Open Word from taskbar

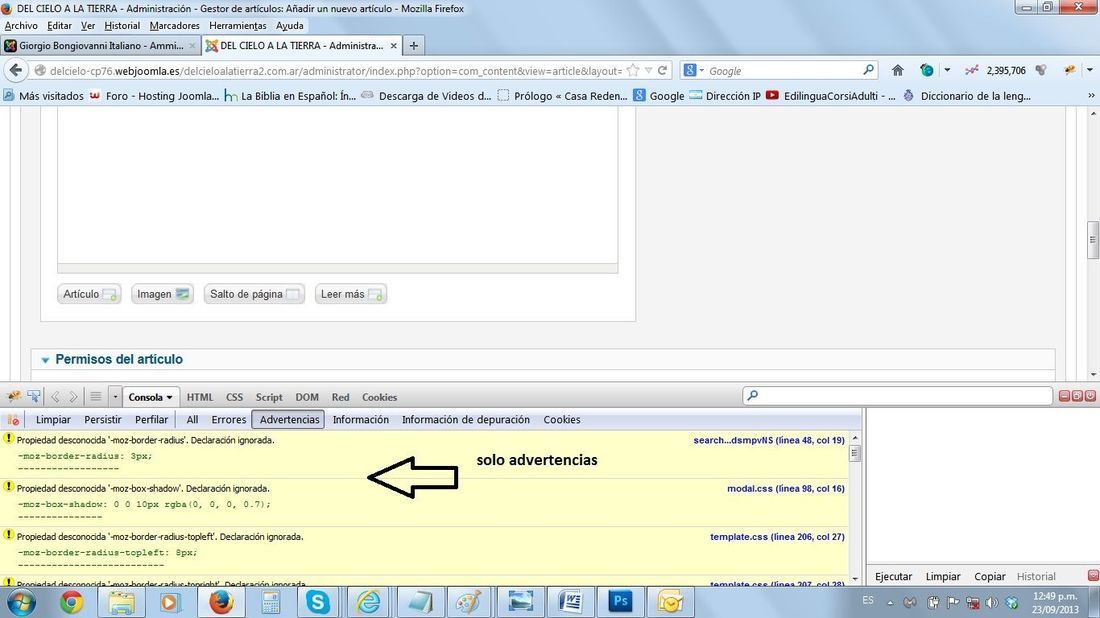pyautogui.click(x=570, y=602)
